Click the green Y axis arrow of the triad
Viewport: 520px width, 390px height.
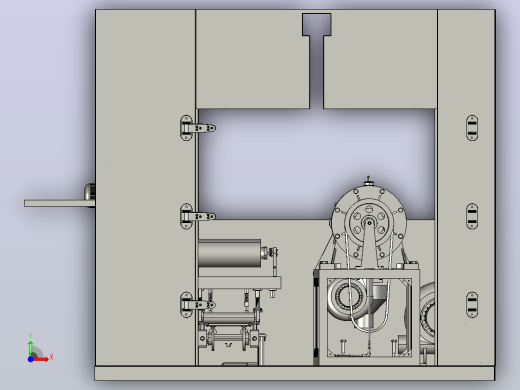30,348
